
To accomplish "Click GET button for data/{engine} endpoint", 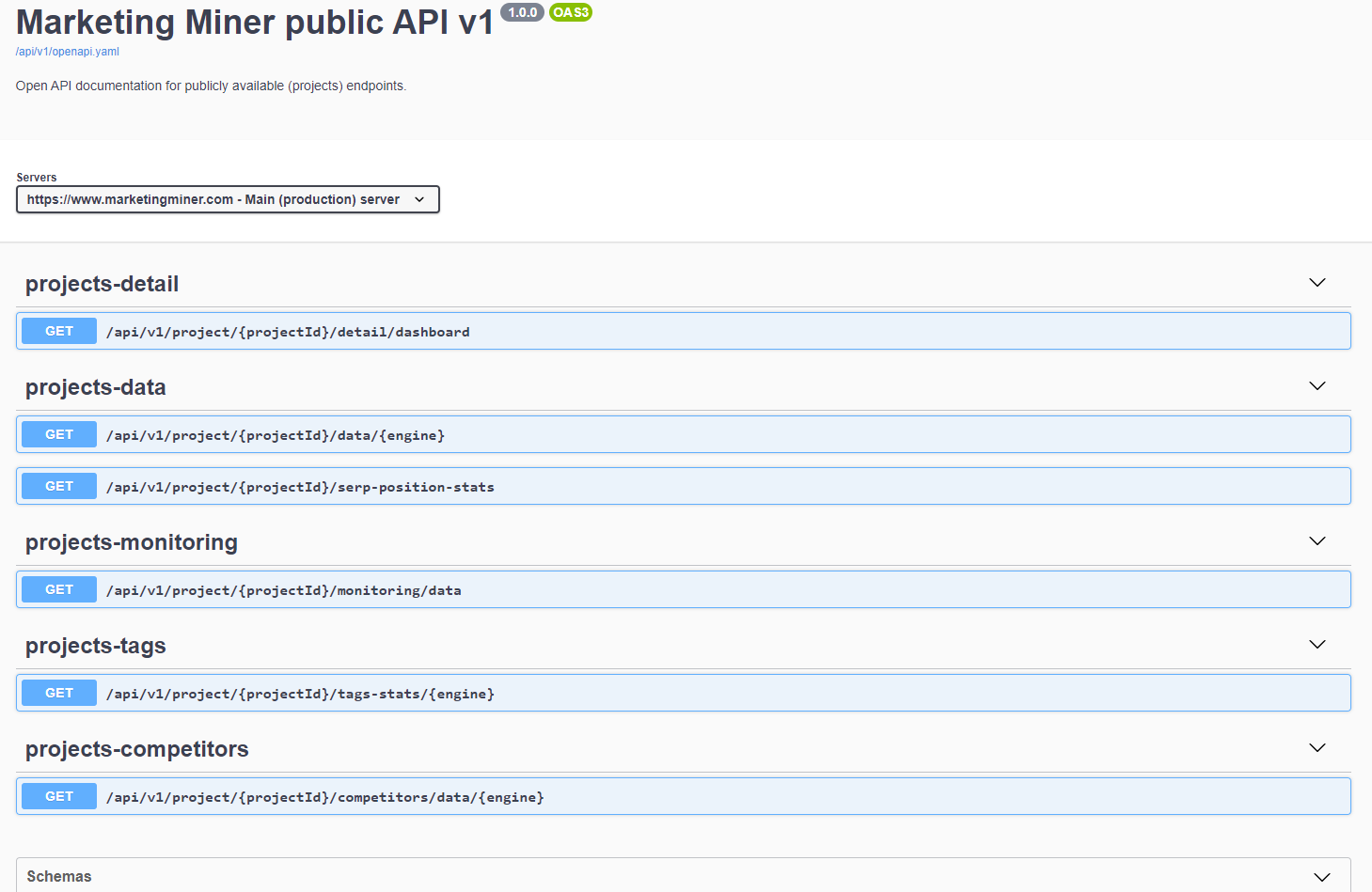I will (x=59, y=434).
